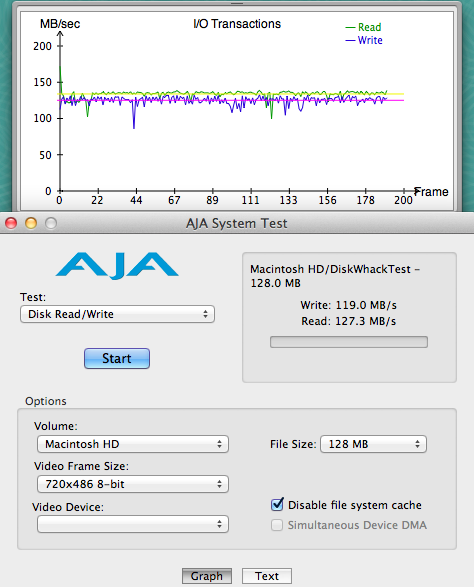
Task: Click the MB/sec axis label
Action: pos(60,24)
